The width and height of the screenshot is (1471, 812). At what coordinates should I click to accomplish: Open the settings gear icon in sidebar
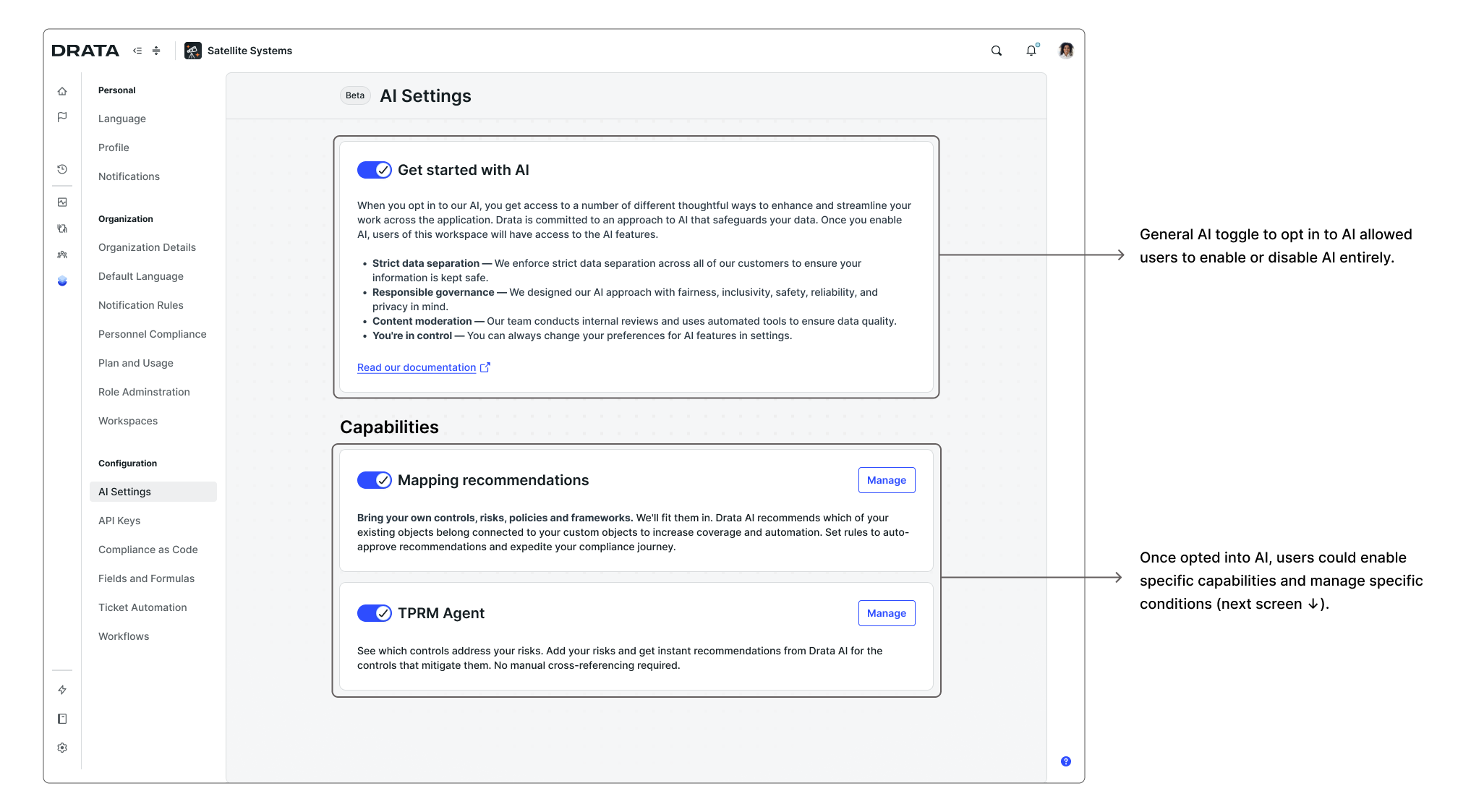point(62,748)
